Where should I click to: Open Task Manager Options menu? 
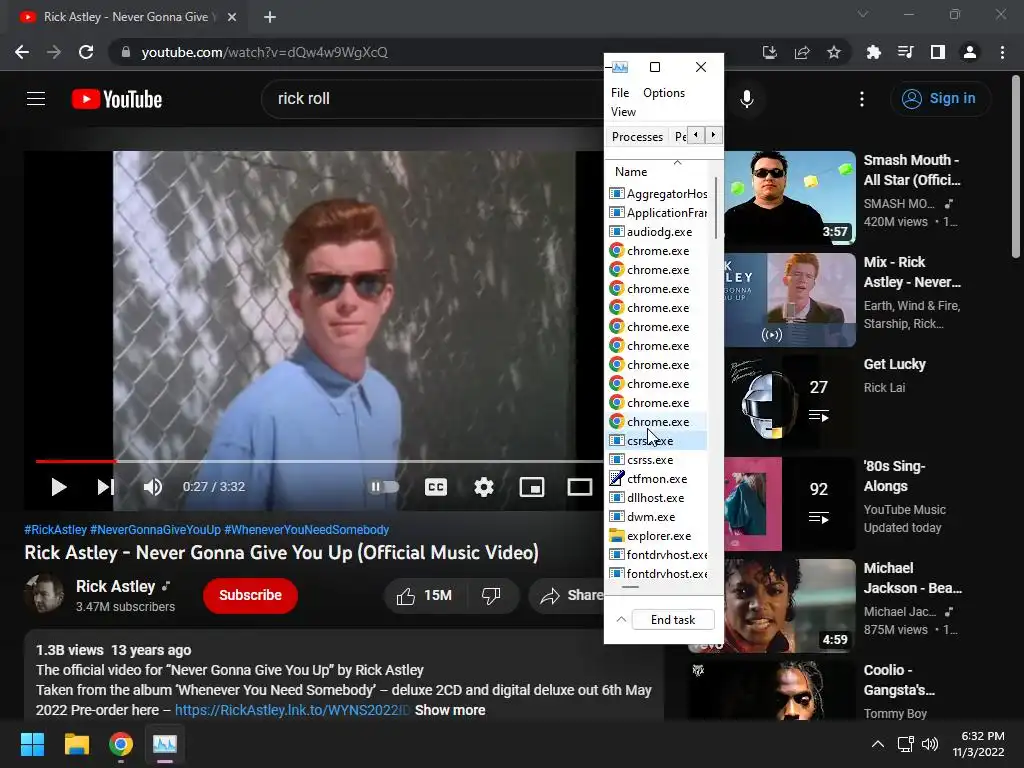click(664, 93)
